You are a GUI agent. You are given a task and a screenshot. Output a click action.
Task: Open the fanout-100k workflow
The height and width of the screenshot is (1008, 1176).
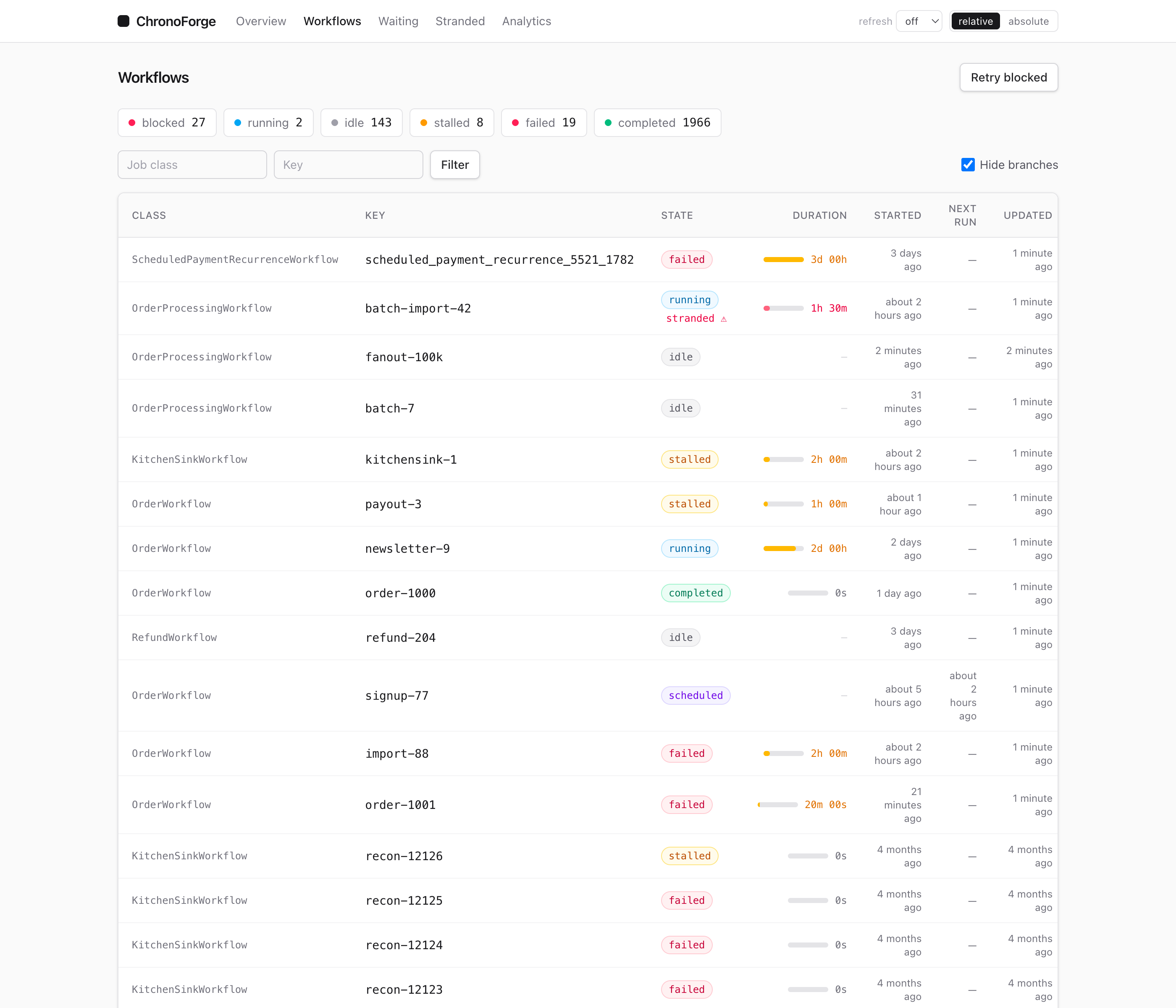[x=404, y=357]
